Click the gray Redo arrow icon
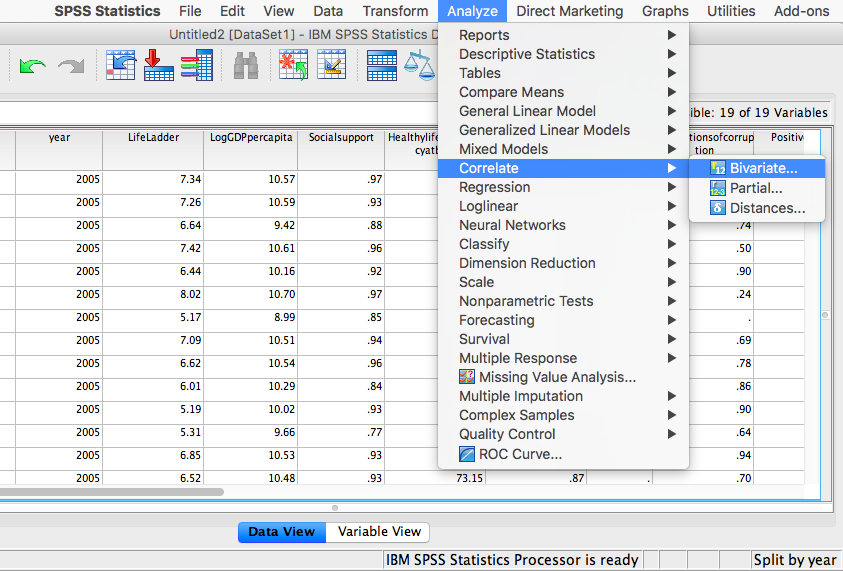This screenshot has width=843, height=571. [72, 66]
